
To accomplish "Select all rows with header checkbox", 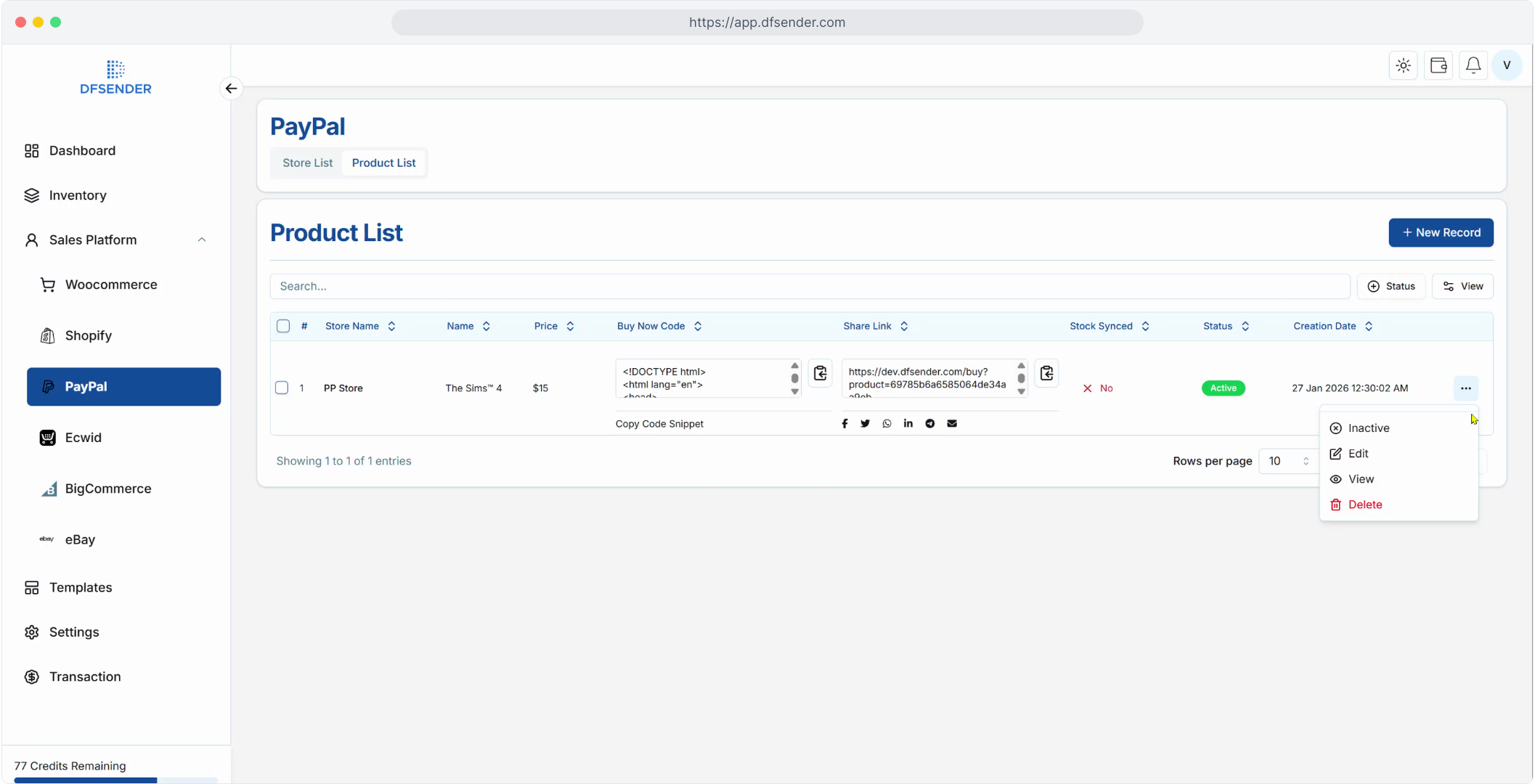I will (x=283, y=327).
